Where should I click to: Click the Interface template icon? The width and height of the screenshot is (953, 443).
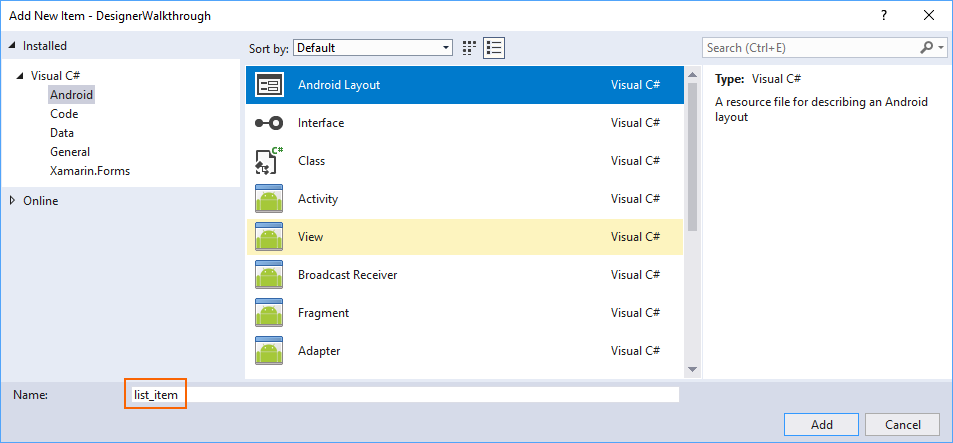point(269,123)
